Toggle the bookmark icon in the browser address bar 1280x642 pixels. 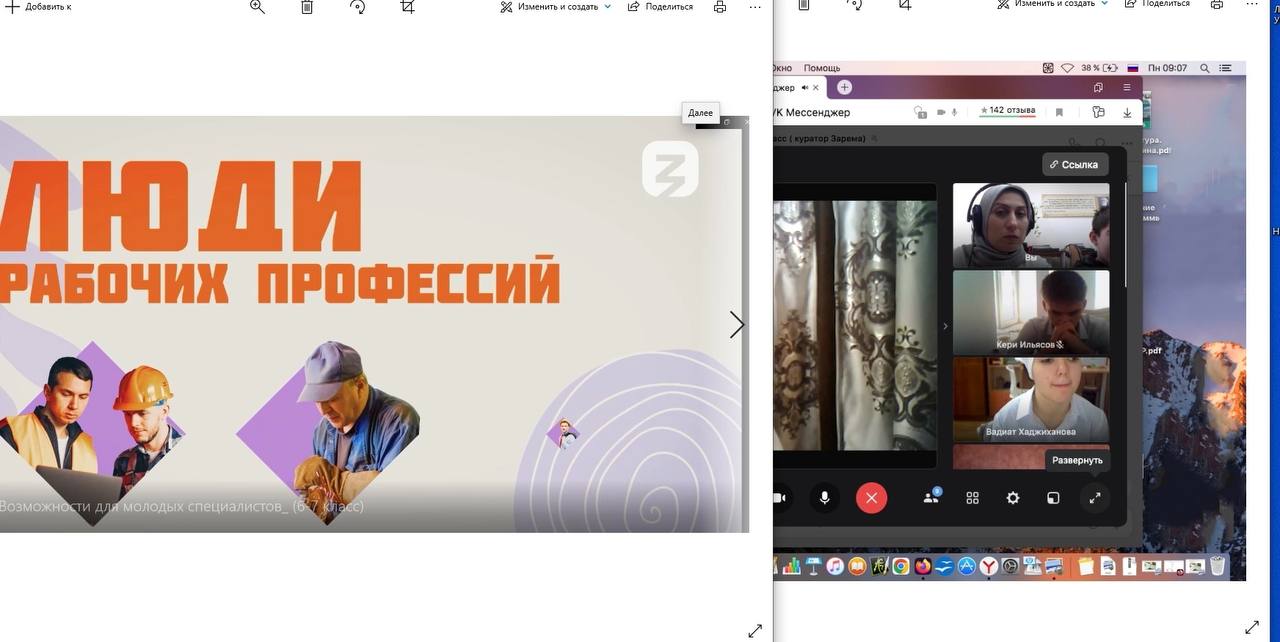(x=1059, y=113)
